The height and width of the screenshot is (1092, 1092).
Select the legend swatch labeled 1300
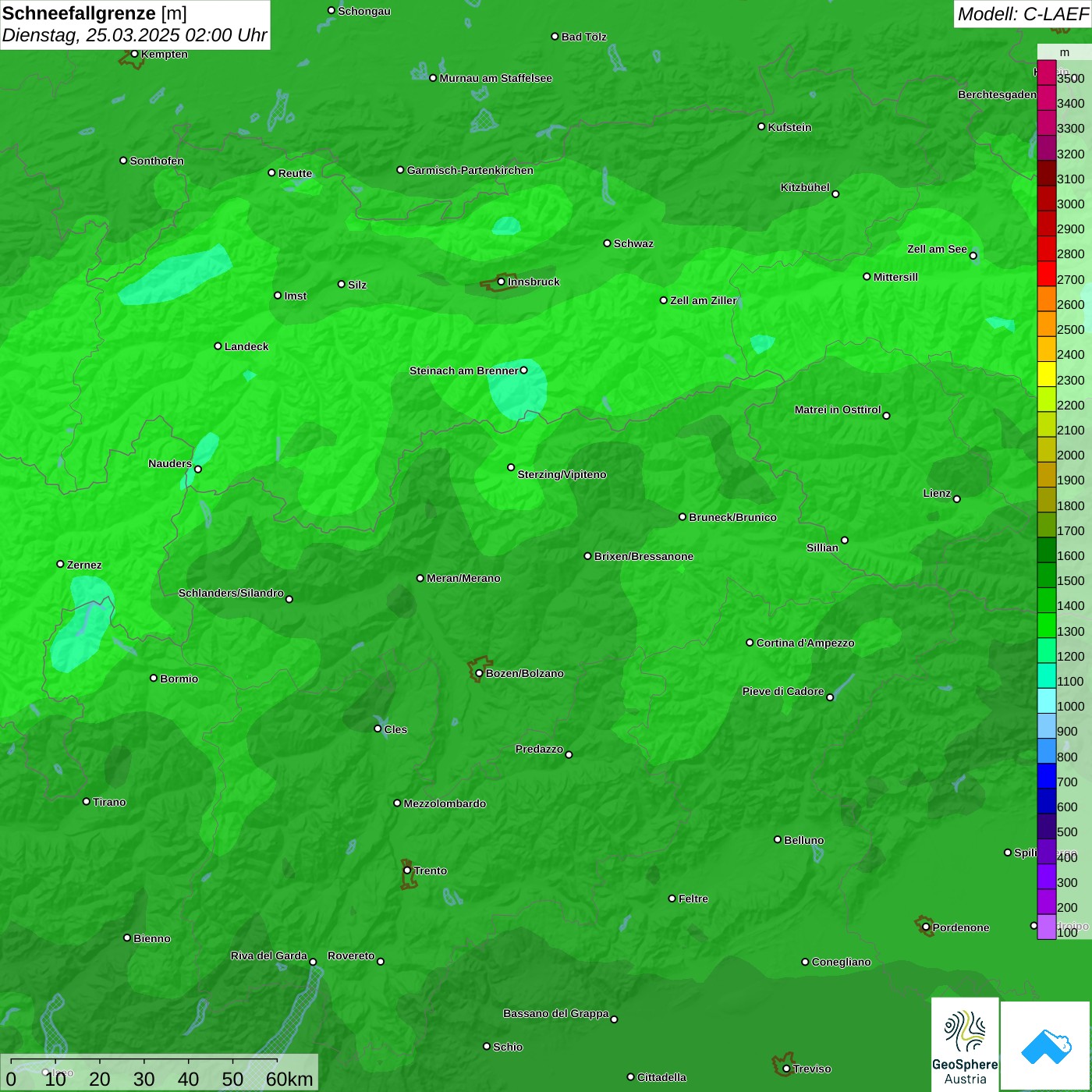[x=1047, y=626]
